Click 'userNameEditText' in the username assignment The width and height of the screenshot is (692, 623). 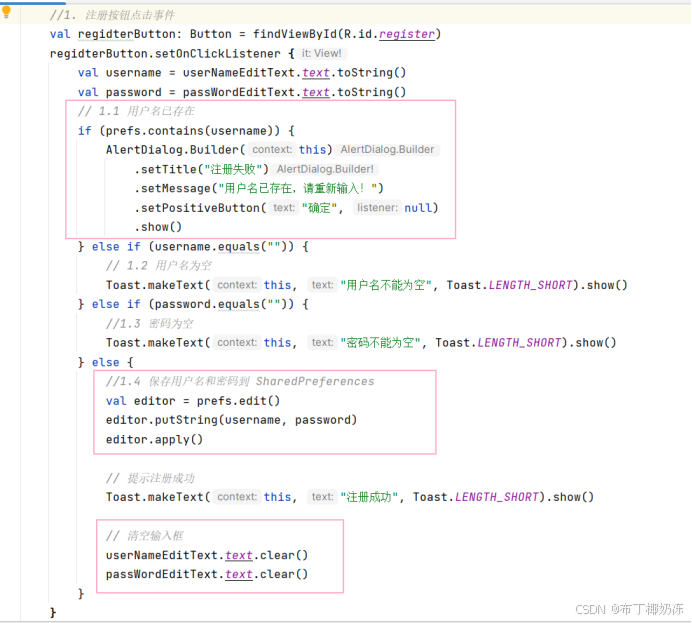click(238, 72)
